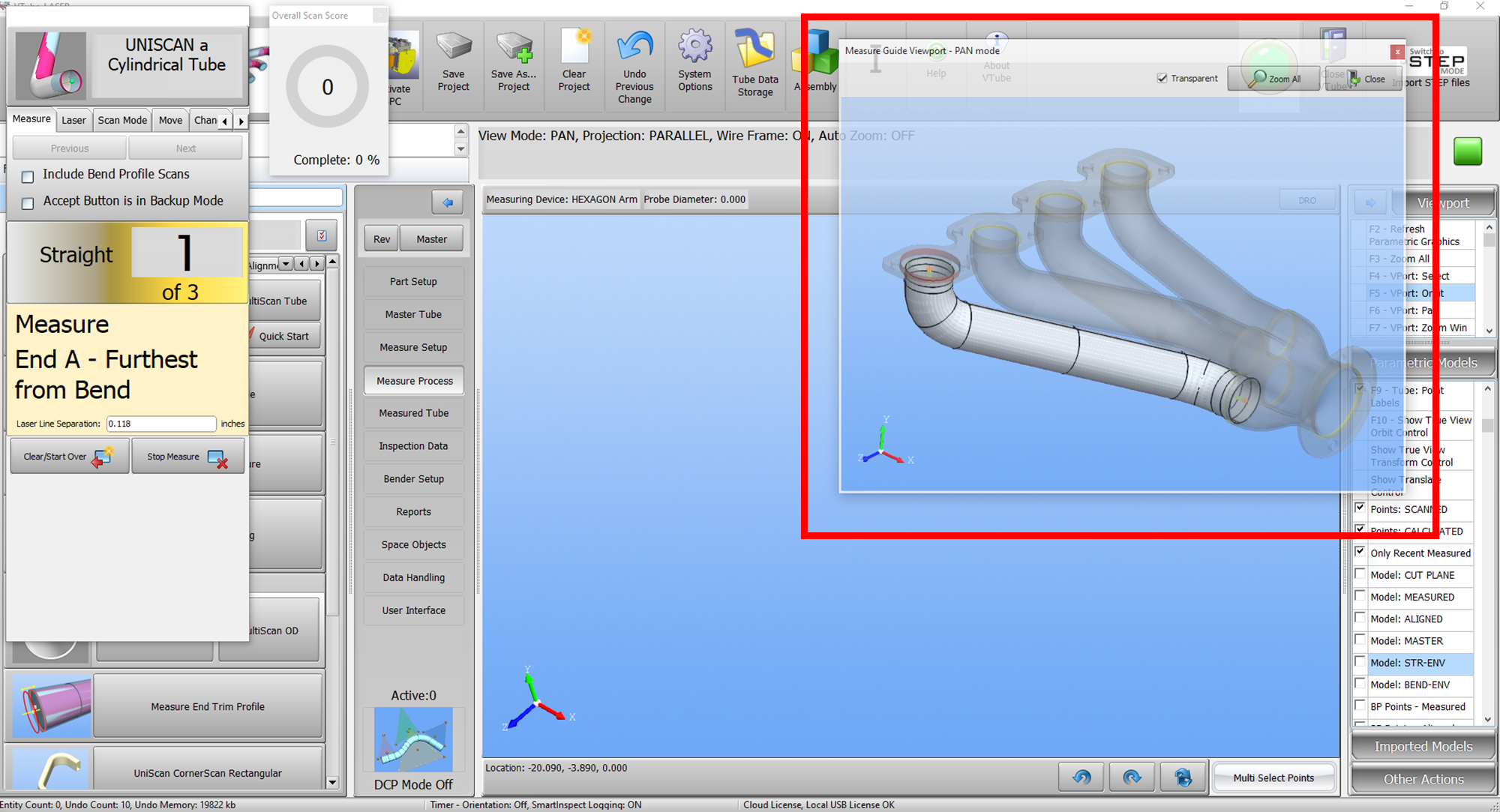
Task: Enable Include Bend Profile Scans checkbox
Action: pos(28,177)
